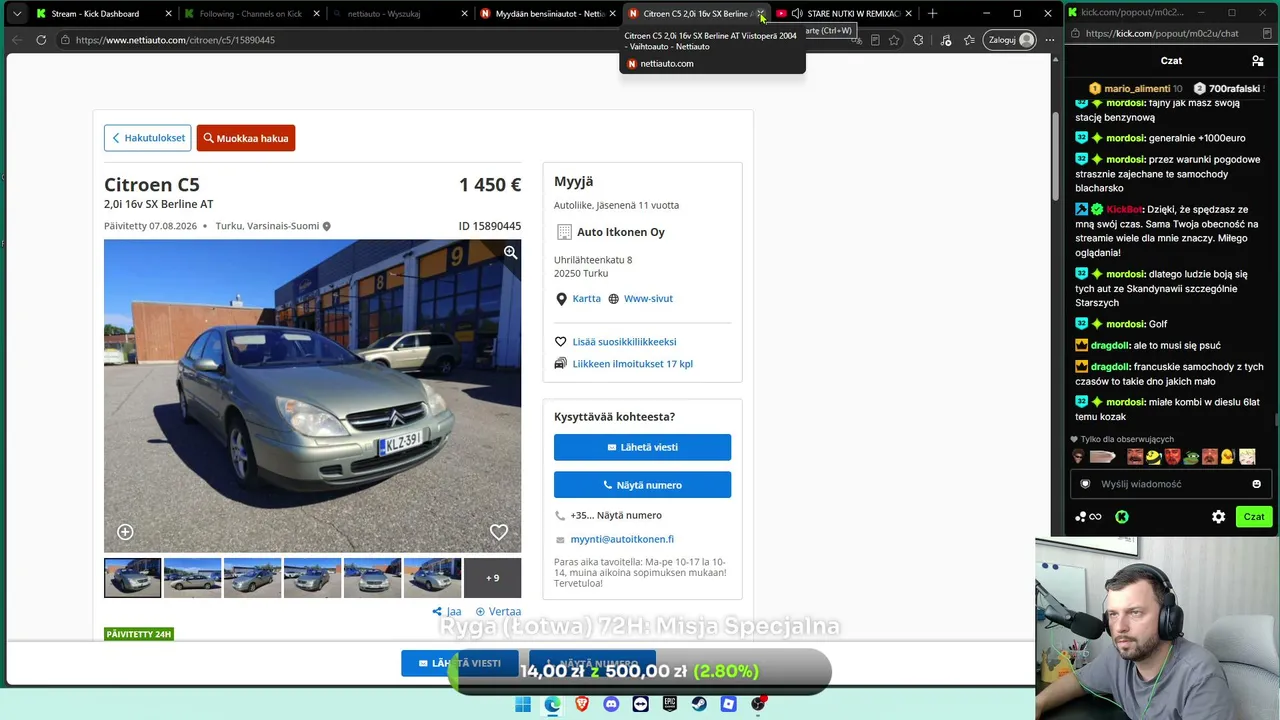This screenshot has width=1280, height=720.
Task: Click the Zaloguj profile sign-in button
Action: pos(1010,40)
